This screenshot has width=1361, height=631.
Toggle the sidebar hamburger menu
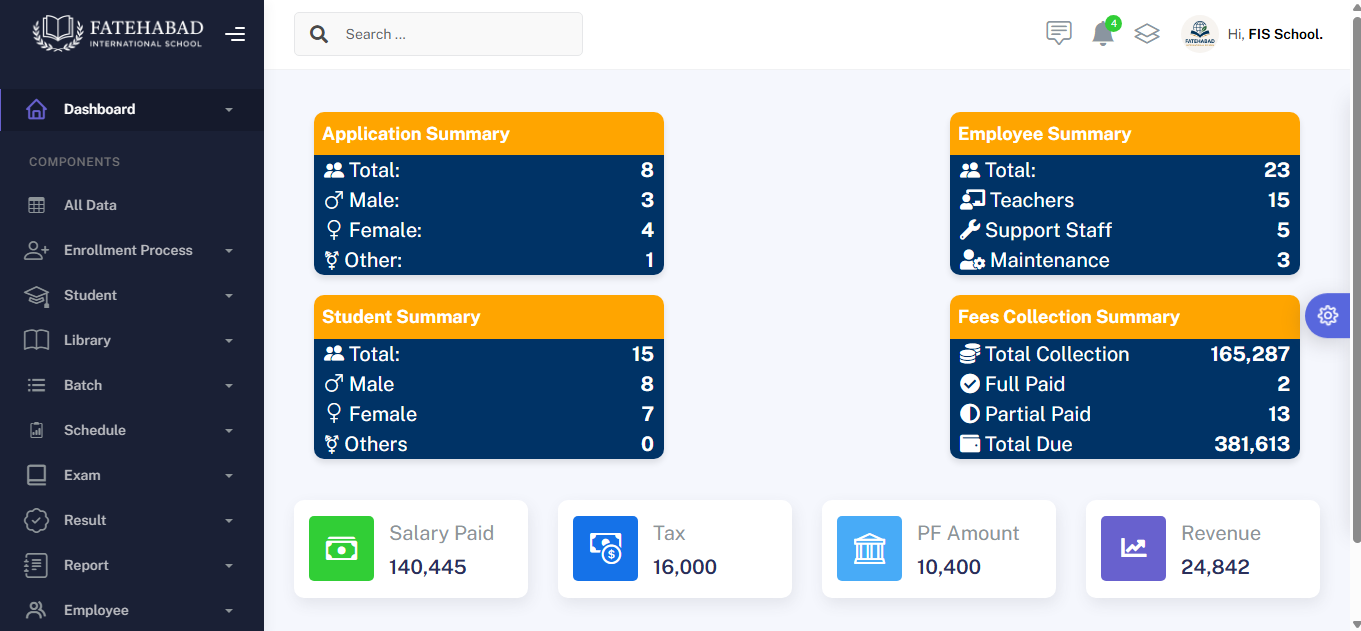235,35
